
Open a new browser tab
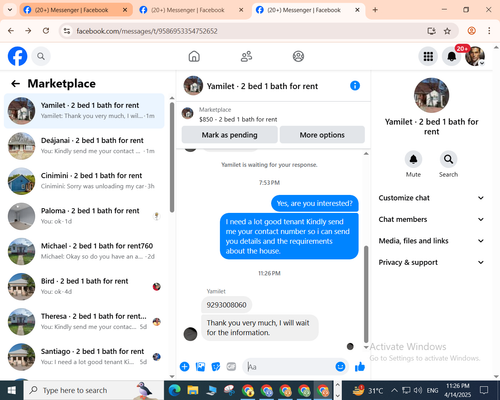click(375, 10)
